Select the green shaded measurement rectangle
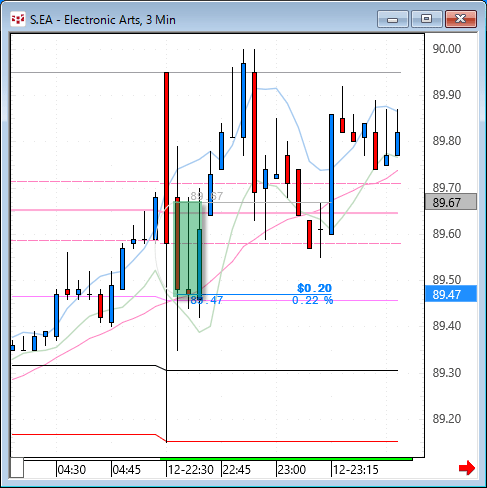This screenshot has height=488, width=487. [x=188, y=249]
